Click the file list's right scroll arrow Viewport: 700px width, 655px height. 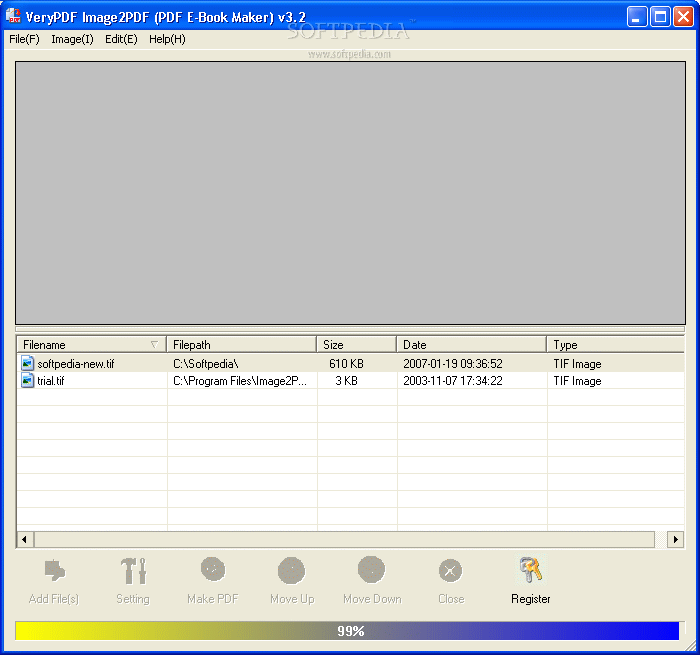675,539
